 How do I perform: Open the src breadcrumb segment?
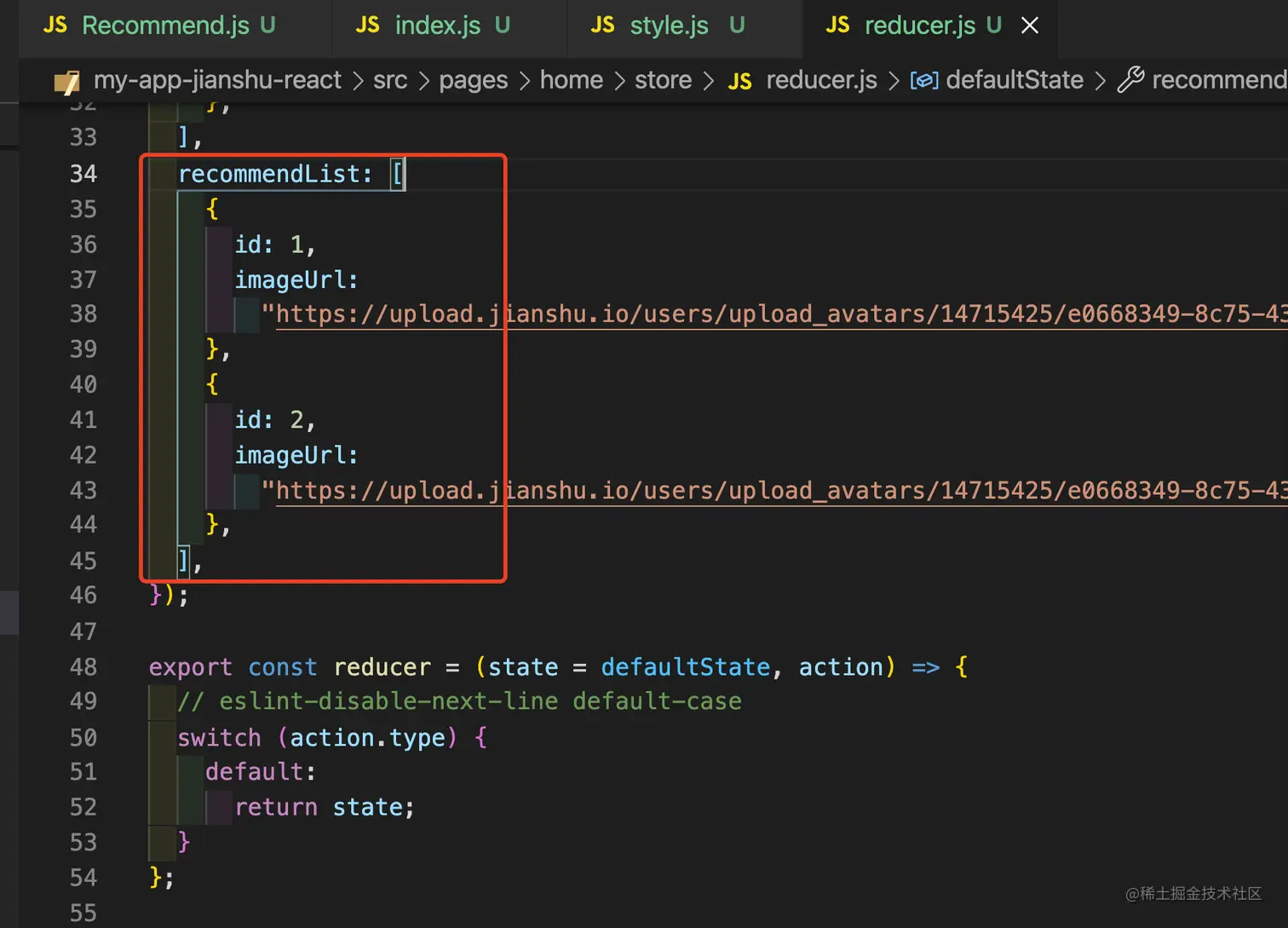(x=390, y=80)
